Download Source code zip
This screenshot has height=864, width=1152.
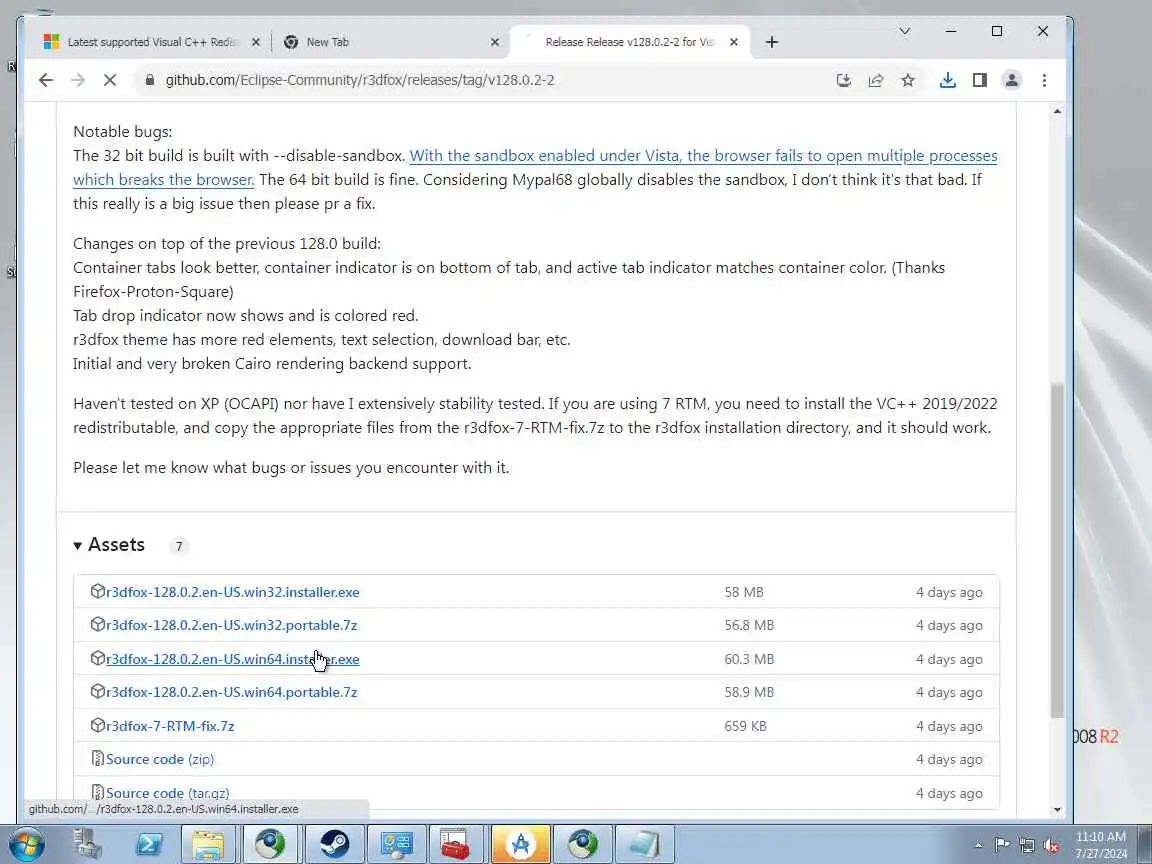160,759
